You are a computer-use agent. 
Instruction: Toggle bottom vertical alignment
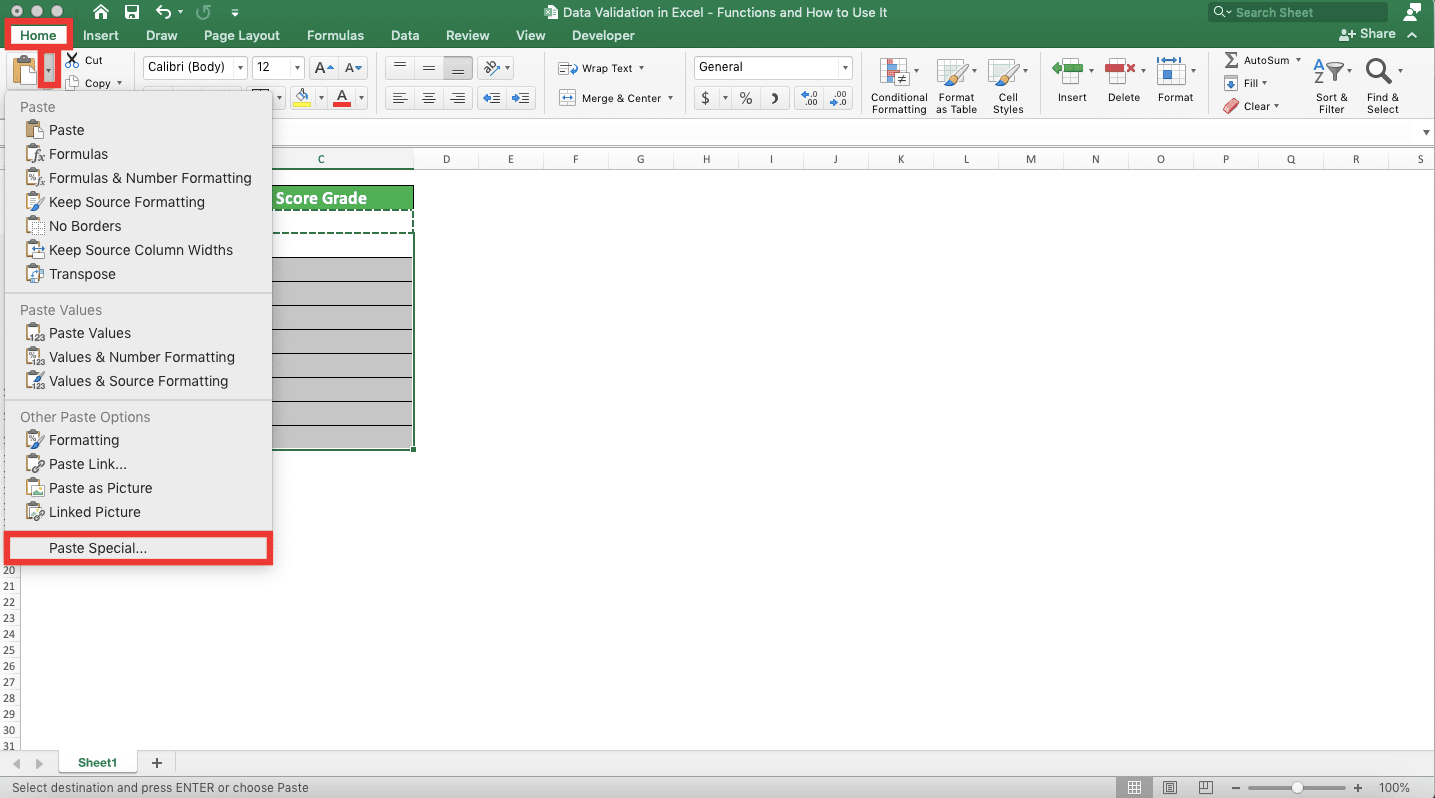click(x=458, y=67)
